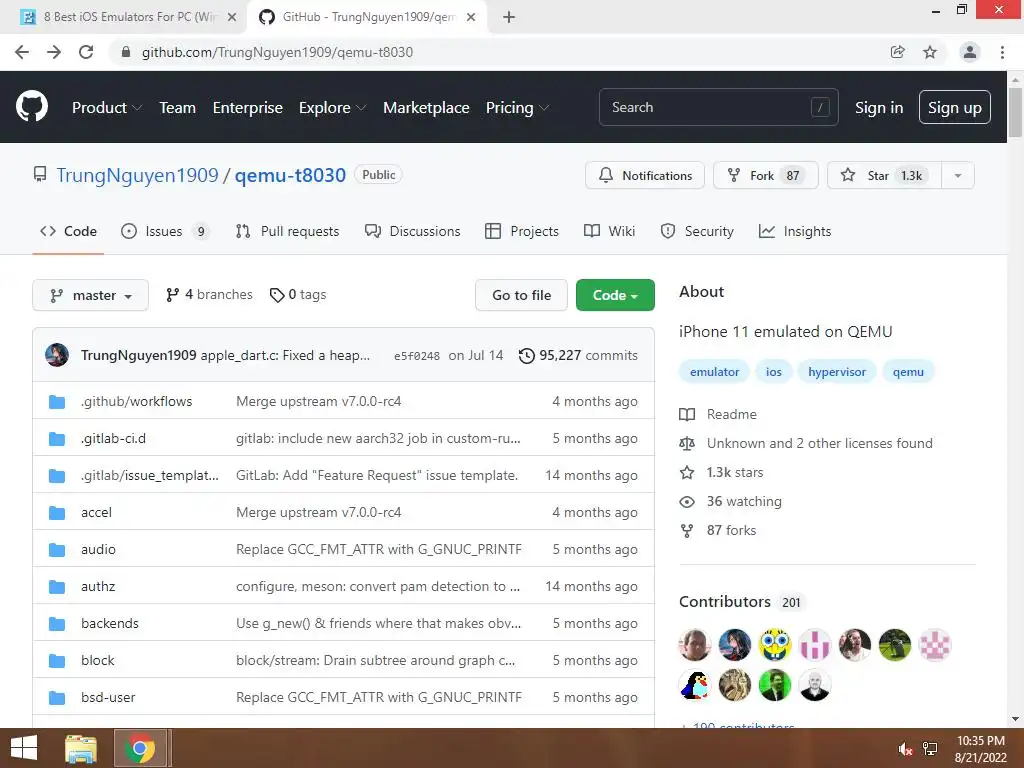The width and height of the screenshot is (1024, 768).
Task: Click the Notifications bell button
Action: pyautogui.click(x=645, y=175)
